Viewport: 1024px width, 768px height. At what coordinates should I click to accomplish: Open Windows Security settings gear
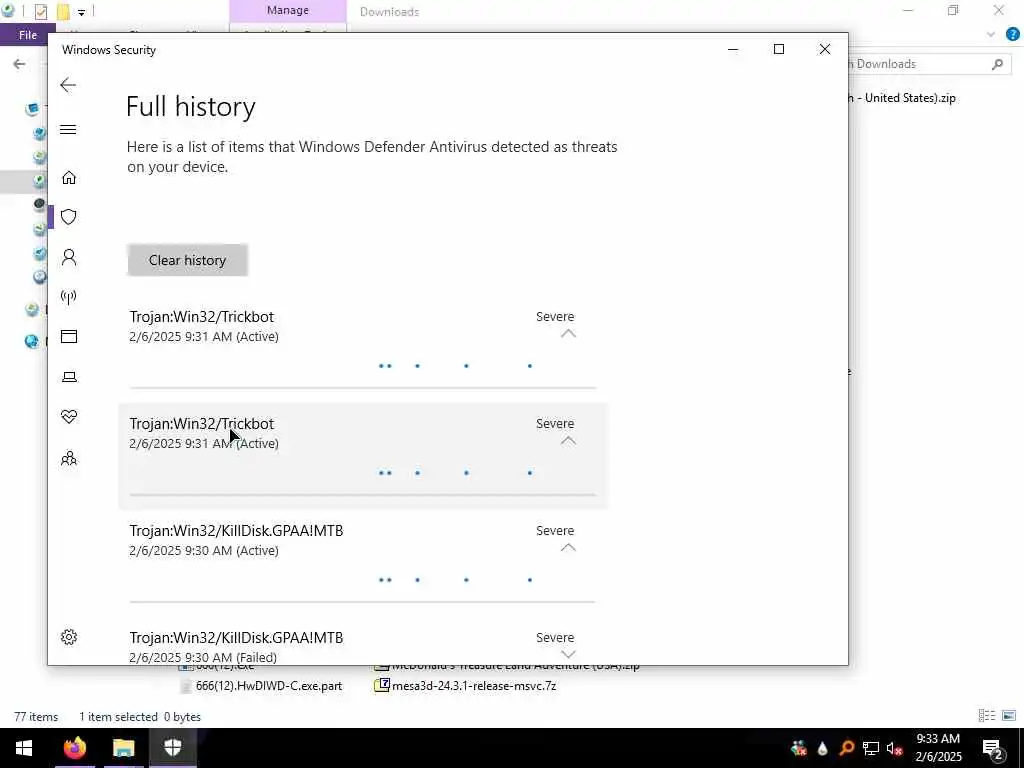point(69,637)
